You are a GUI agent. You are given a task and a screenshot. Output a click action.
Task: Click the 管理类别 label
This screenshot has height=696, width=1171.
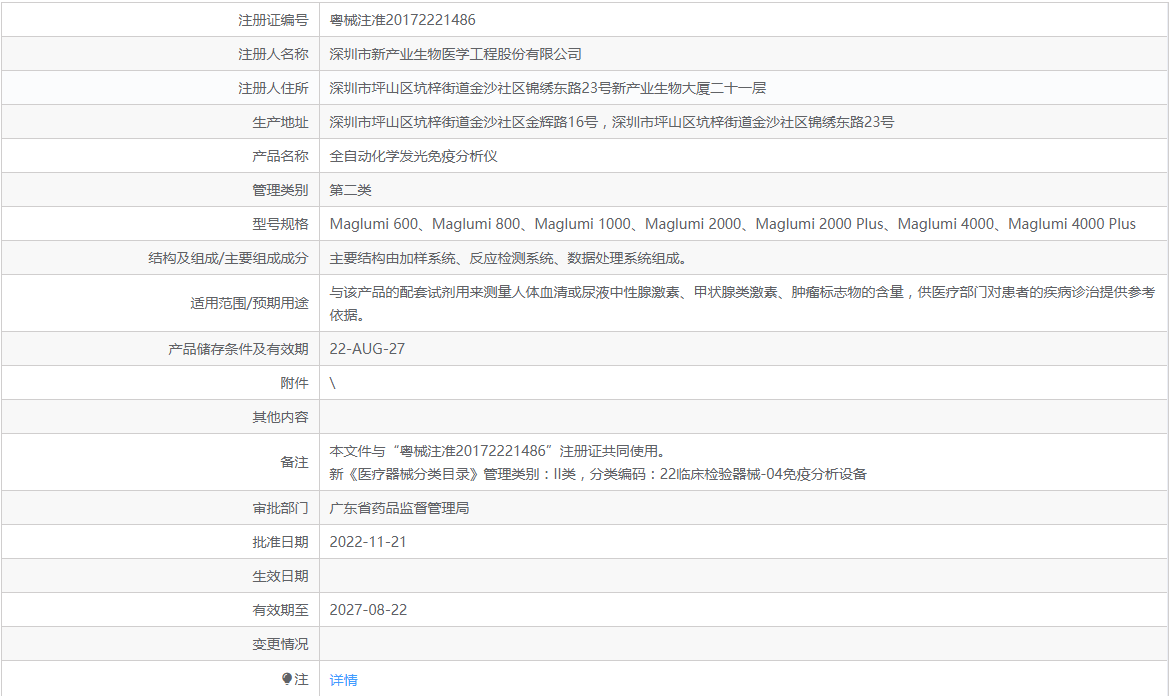tap(280, 190)
